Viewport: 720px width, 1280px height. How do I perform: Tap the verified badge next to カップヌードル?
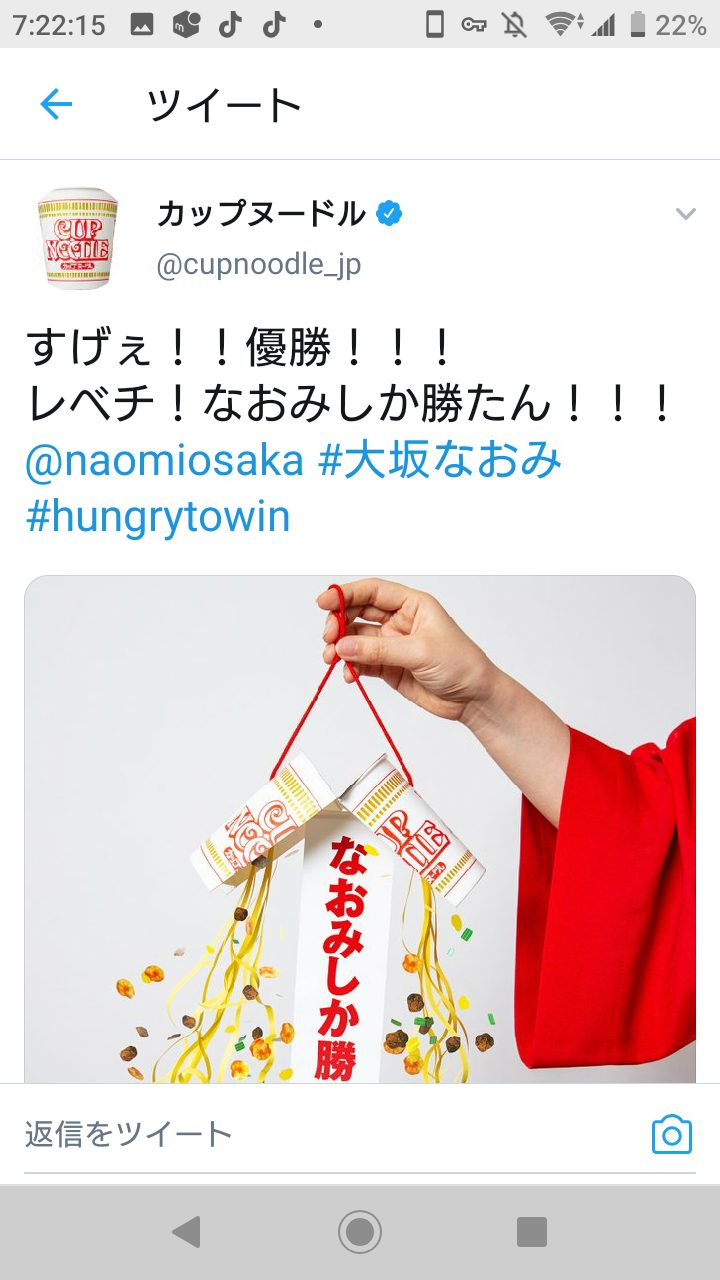pos(389,213)
